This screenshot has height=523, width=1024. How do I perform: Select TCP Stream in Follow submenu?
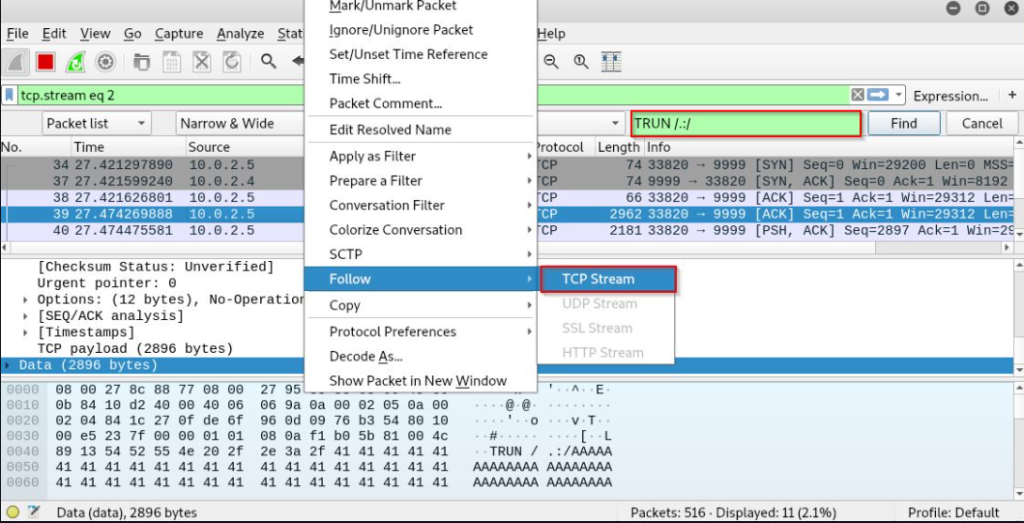(598, 279)
